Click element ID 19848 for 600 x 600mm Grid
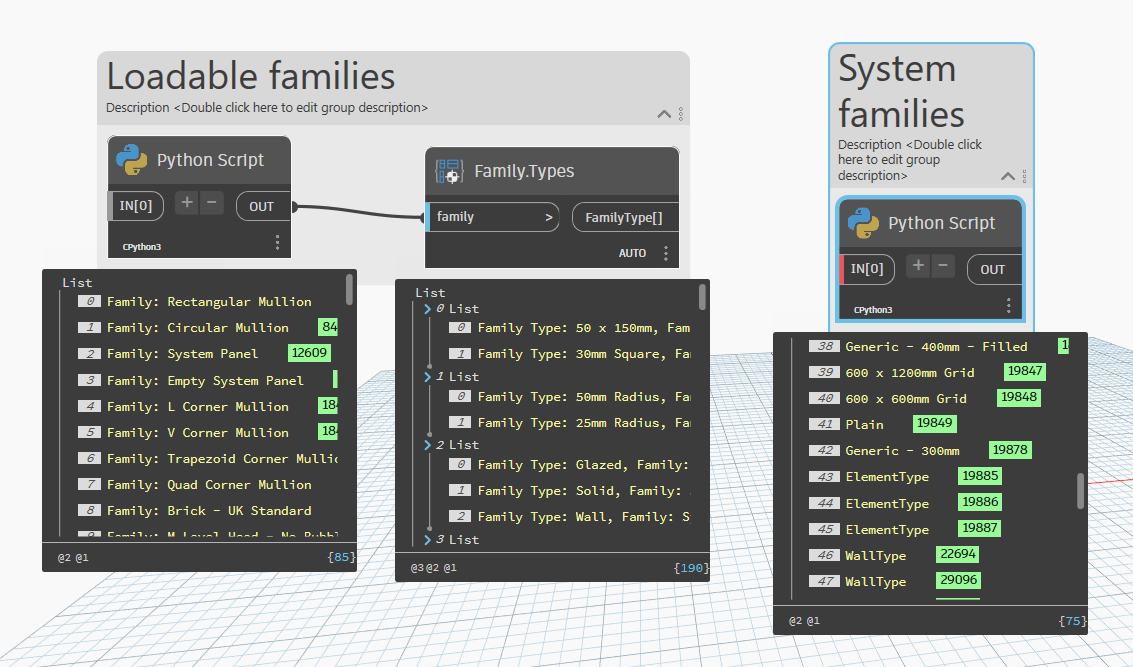Viewport: 1133px width, 667px height. (x=1019, y=397)
